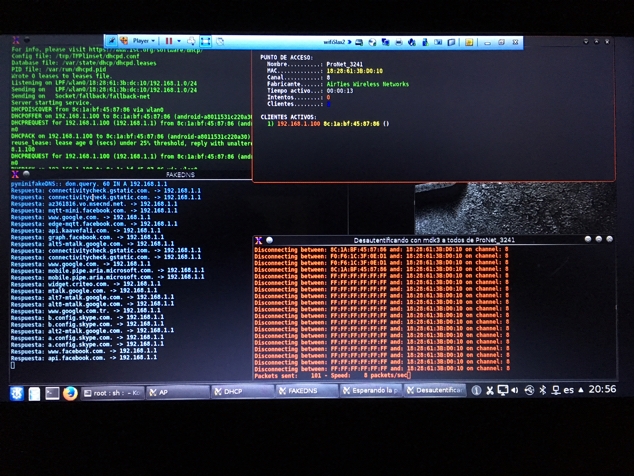Toggle VMware fullscreen mode icon

[x=205, y=41]
